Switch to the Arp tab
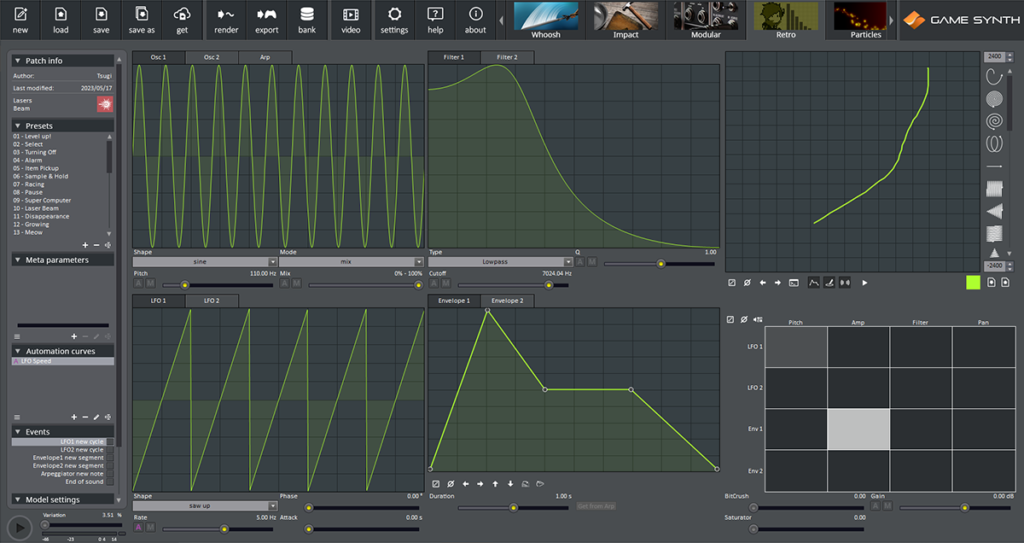The width and height of the screenshot is (1024, 543). click(265, 58)
